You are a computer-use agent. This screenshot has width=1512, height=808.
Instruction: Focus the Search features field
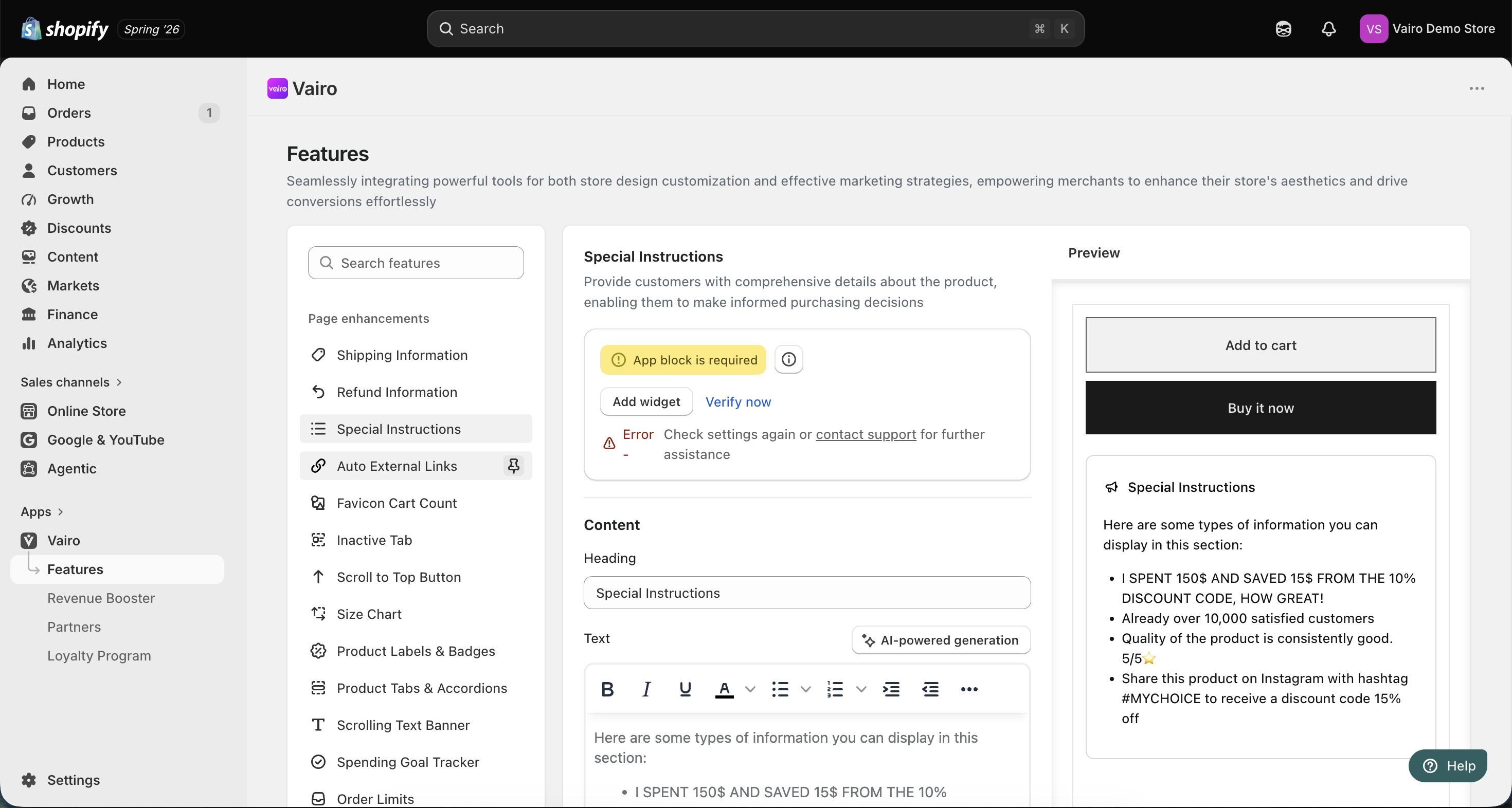click(416, 262)
